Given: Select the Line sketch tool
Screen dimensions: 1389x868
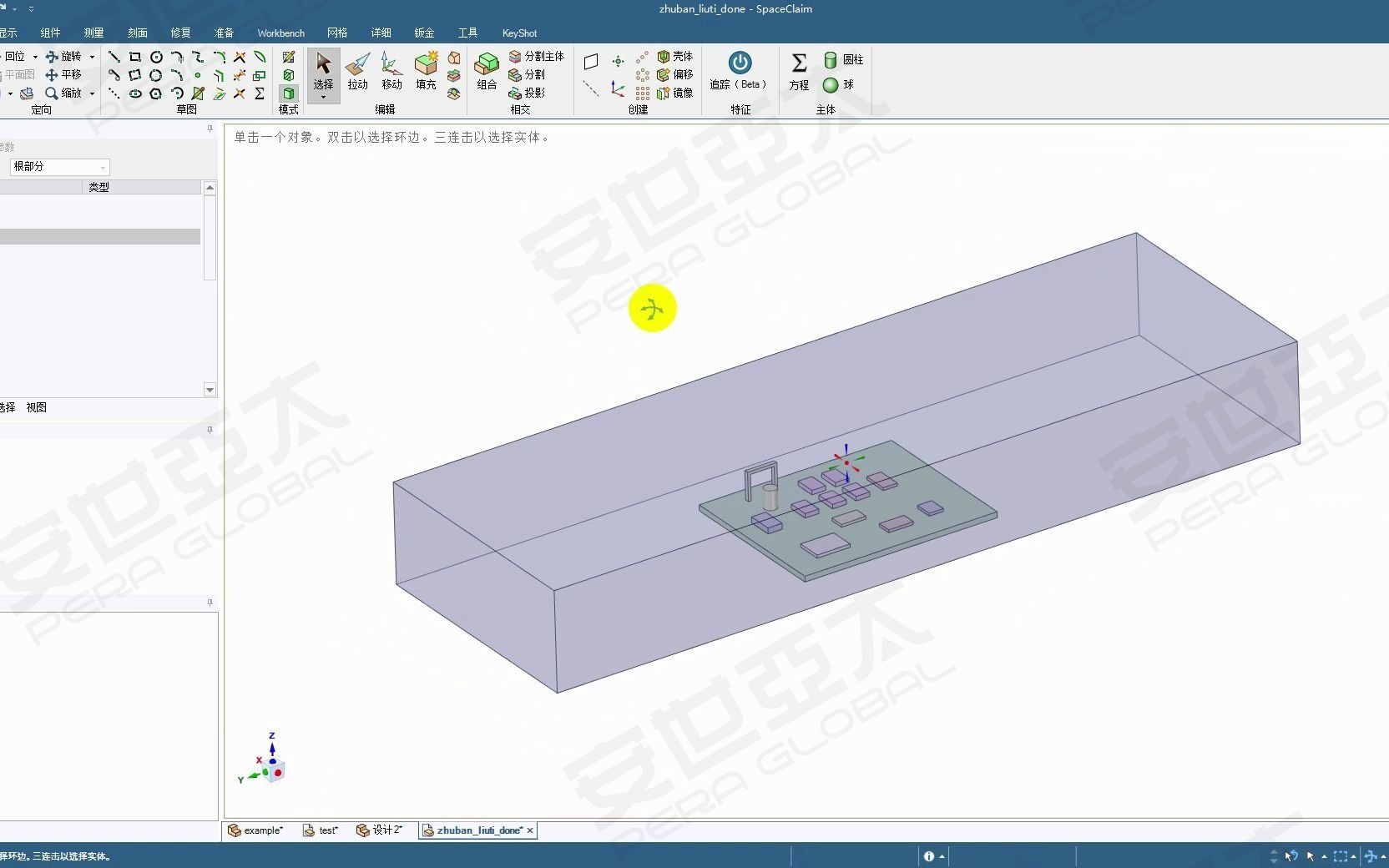Looking at the screenshot, I should pos(114,57).
